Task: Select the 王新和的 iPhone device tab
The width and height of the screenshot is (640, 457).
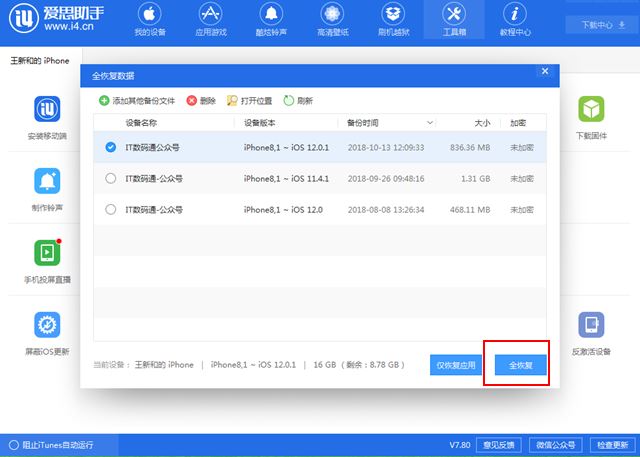Action: tap(40, 61)
